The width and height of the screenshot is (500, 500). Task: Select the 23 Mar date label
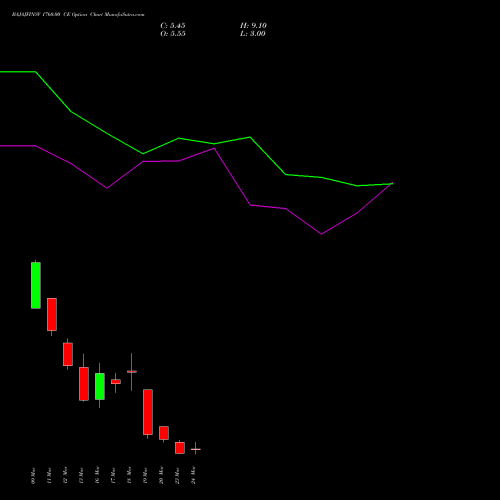177,476
